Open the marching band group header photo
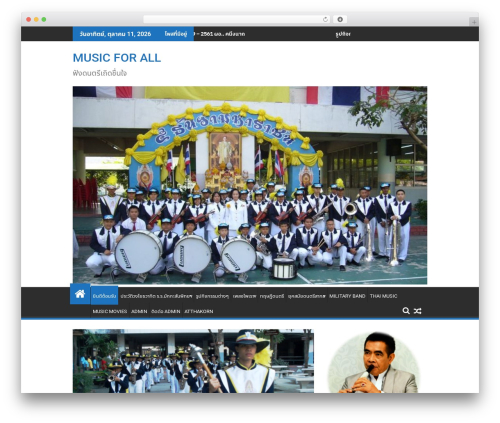 pyautogui.click(x=250, y=185)
